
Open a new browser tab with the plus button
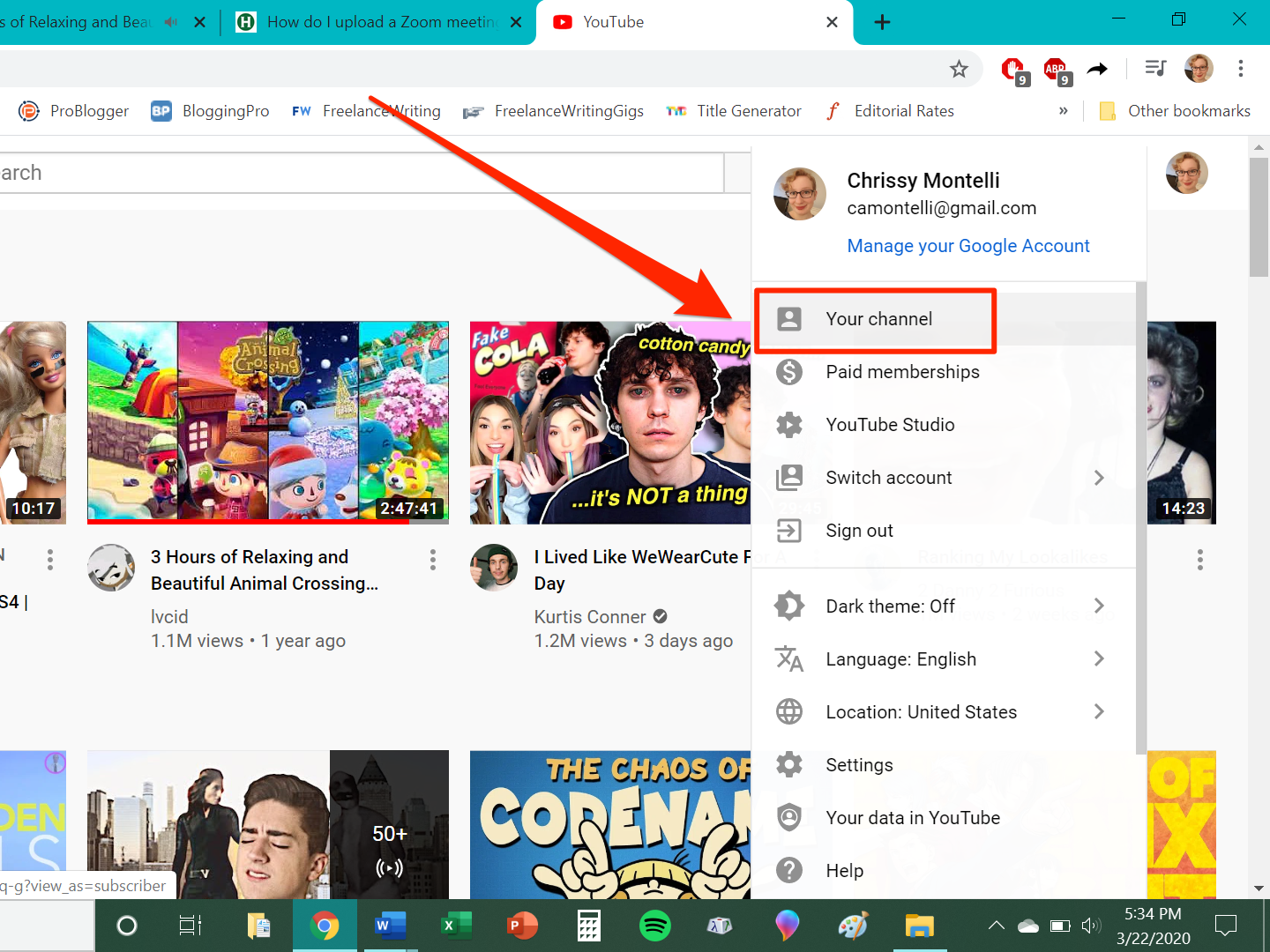tap(882, 22)
